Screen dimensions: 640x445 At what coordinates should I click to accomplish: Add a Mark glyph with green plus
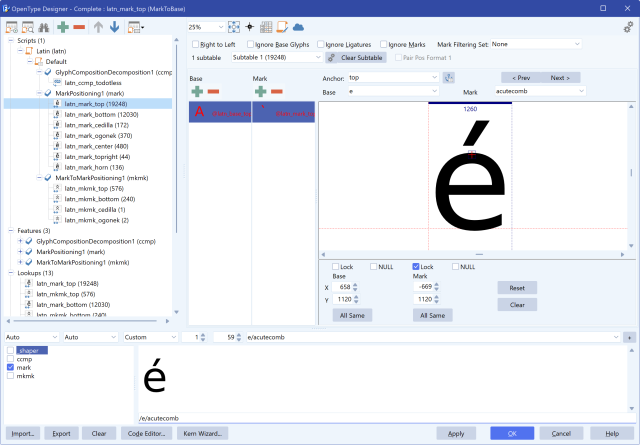(260, 91)
